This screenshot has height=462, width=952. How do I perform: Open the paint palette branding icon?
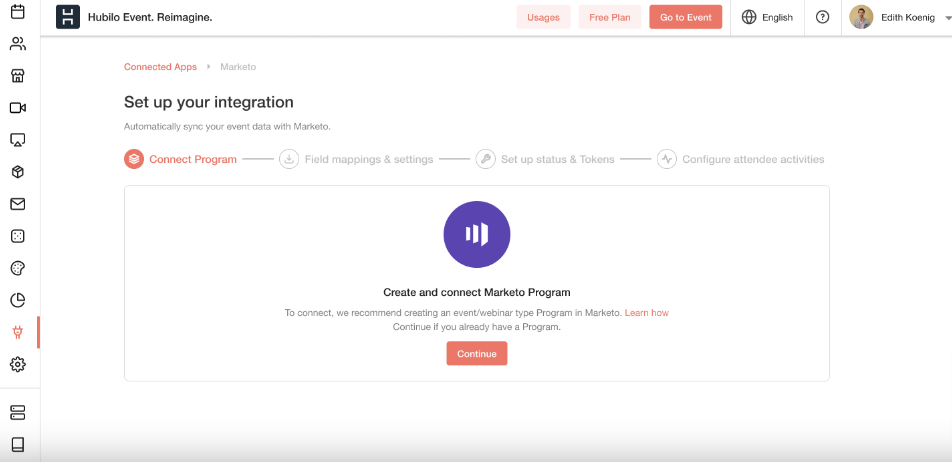18,268
